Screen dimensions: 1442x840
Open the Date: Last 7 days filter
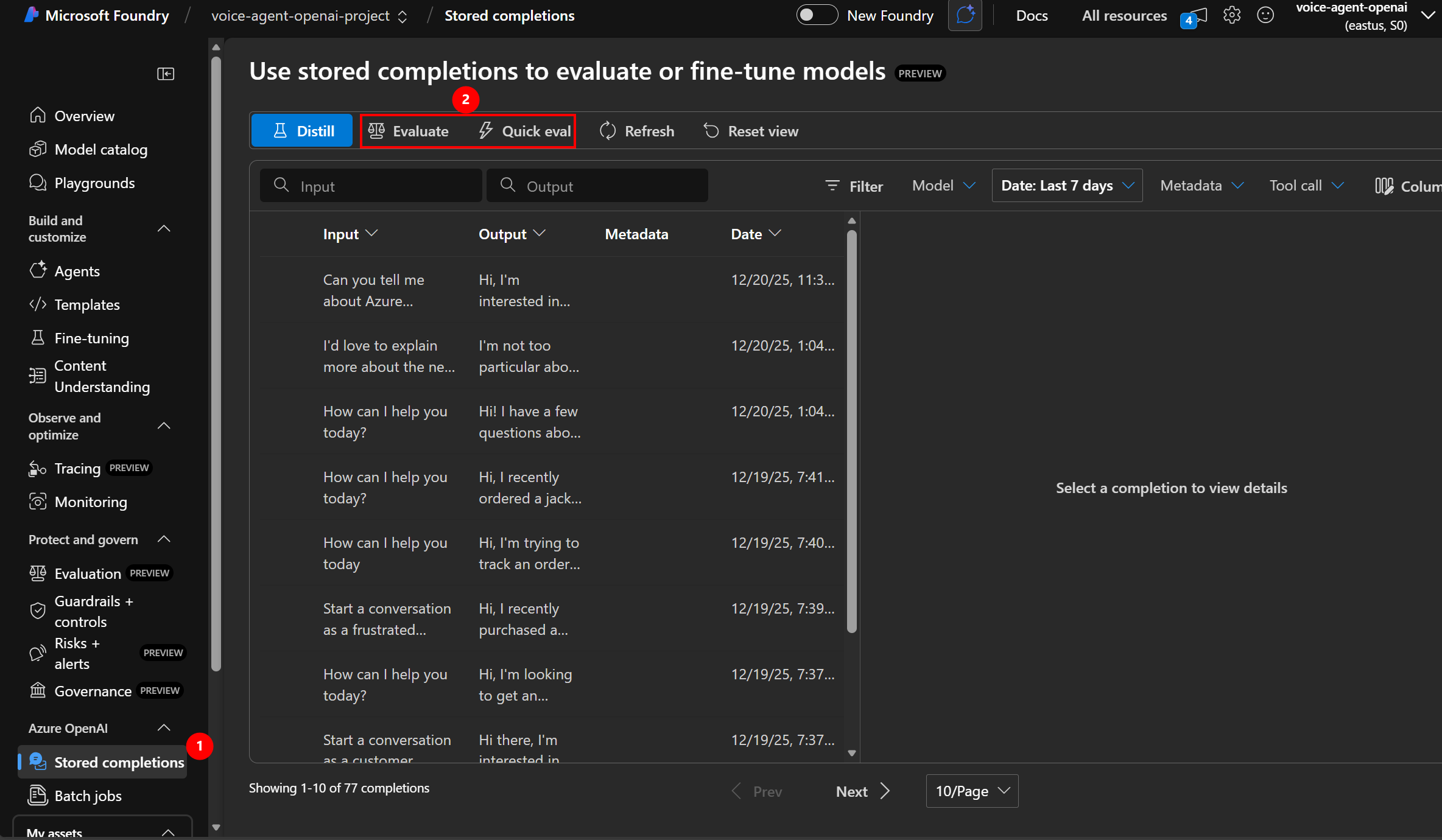1067,186
